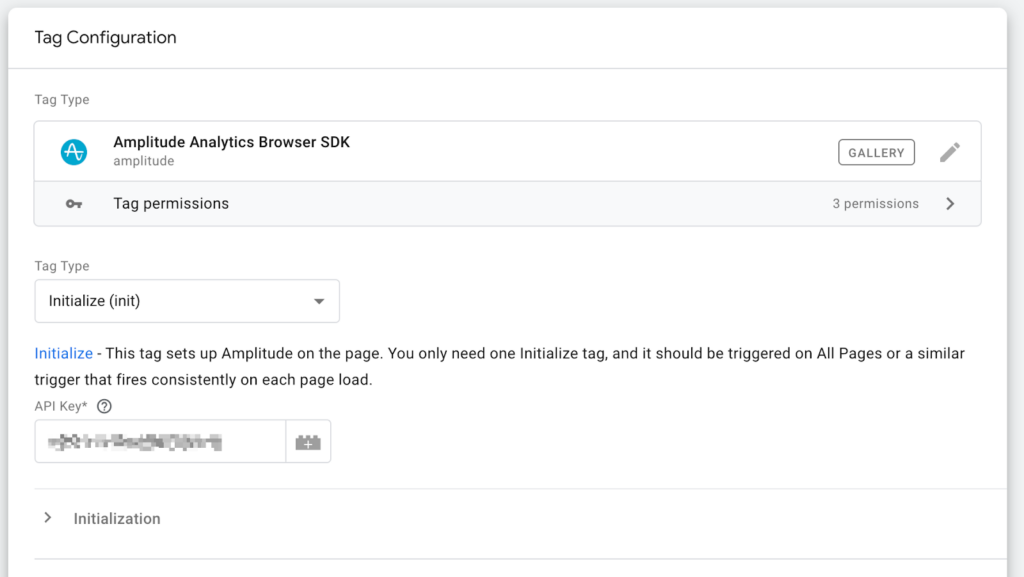Open the variable picker next to API Key
The width and height of the screenshot is (1024, 577).
point(308,442)
